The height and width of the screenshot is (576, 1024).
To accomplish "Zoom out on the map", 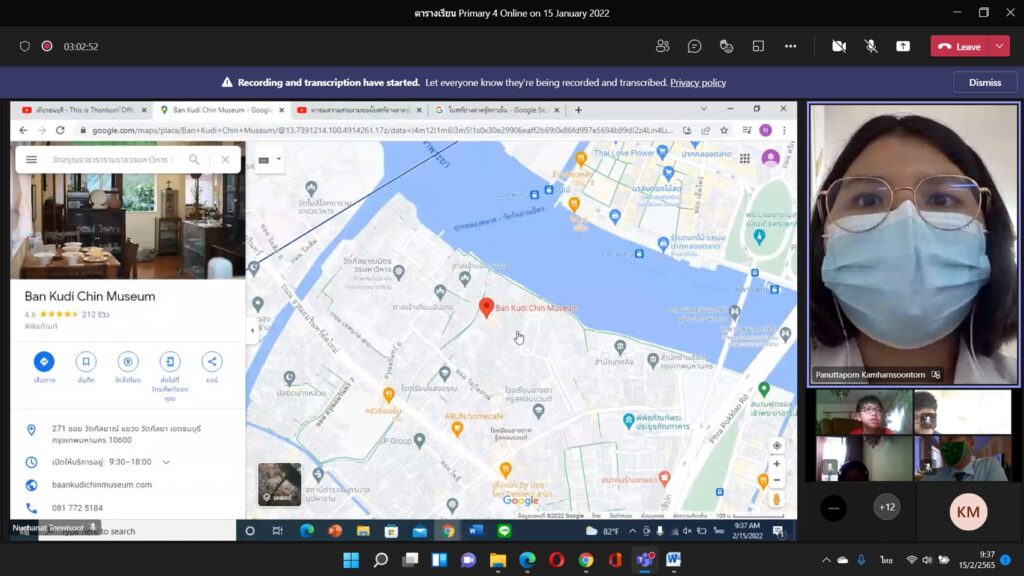I will pyautogui.click(x=776, y=480).
